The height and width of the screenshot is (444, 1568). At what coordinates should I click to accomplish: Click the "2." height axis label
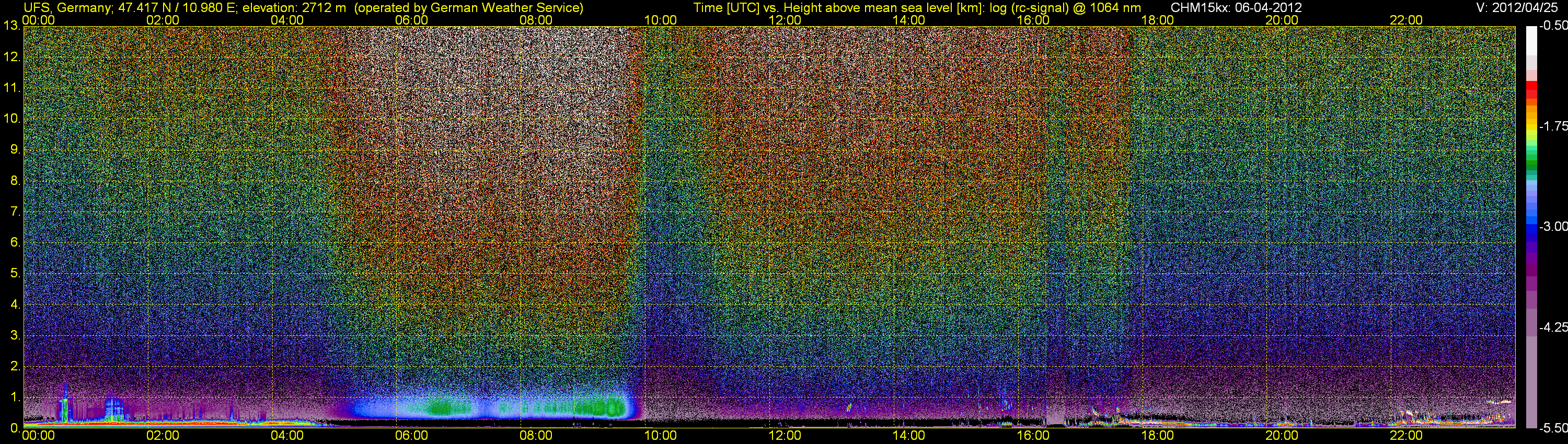tap(15, 366)
